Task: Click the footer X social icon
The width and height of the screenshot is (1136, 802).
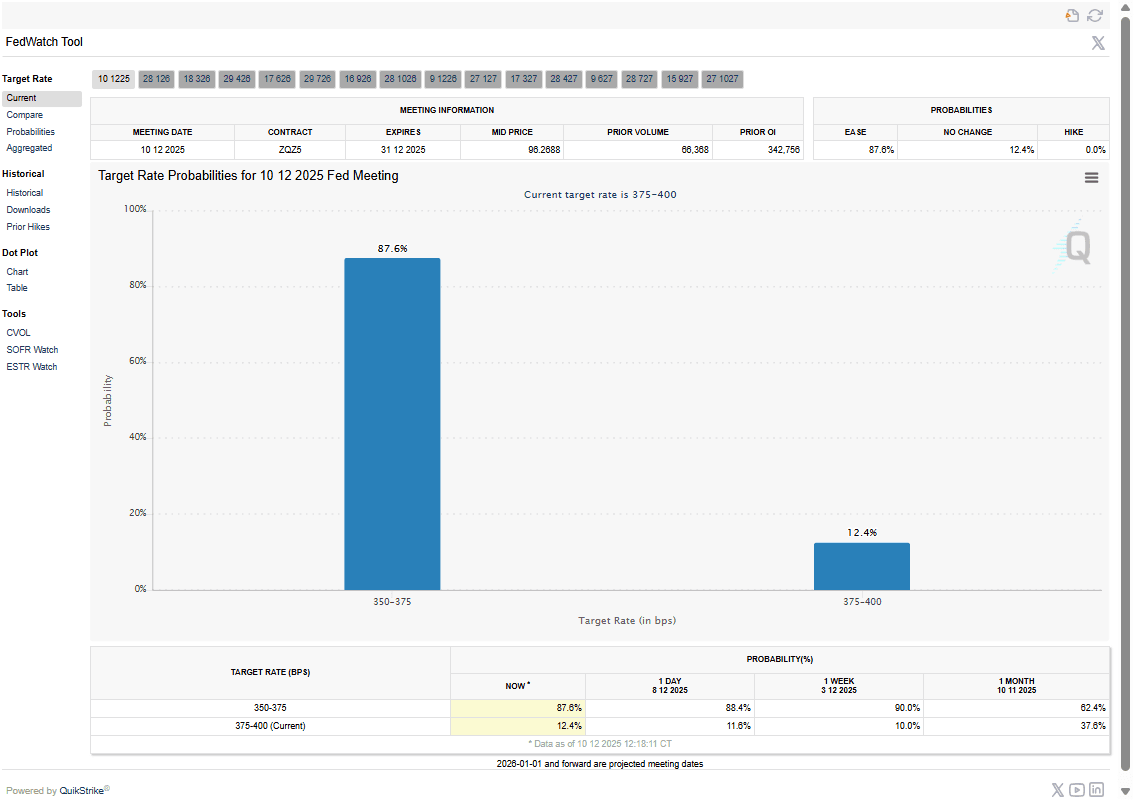Action: pos(1057,790)
